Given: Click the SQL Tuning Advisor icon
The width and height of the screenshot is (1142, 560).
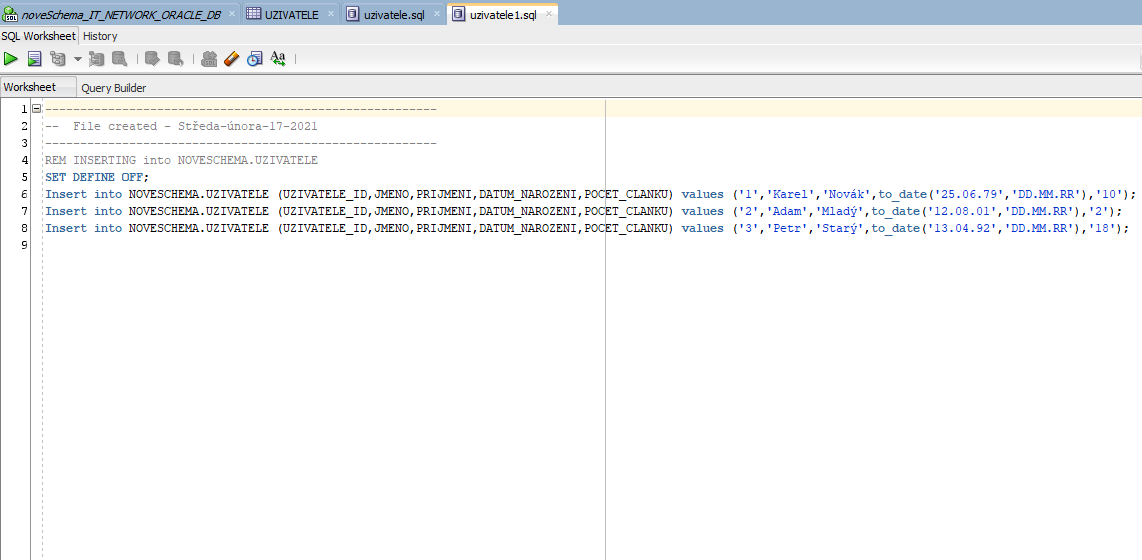Looking at the screenshot, I should coord(119,59).
